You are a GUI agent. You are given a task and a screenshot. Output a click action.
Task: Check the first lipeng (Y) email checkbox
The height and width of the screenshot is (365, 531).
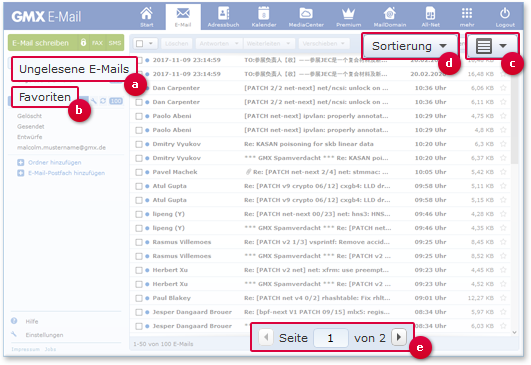tap(139, 214)
